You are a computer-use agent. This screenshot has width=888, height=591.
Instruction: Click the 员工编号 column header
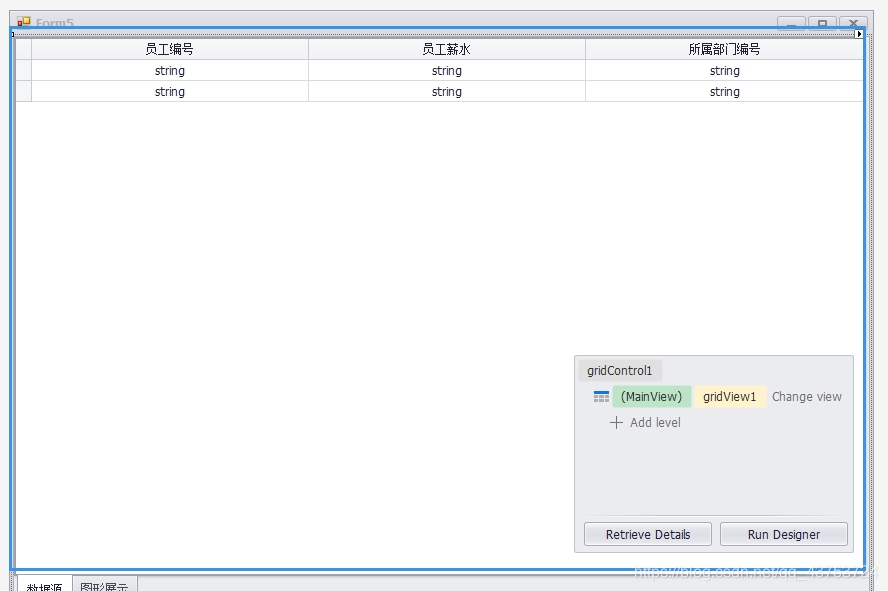(x=170, y=49)
